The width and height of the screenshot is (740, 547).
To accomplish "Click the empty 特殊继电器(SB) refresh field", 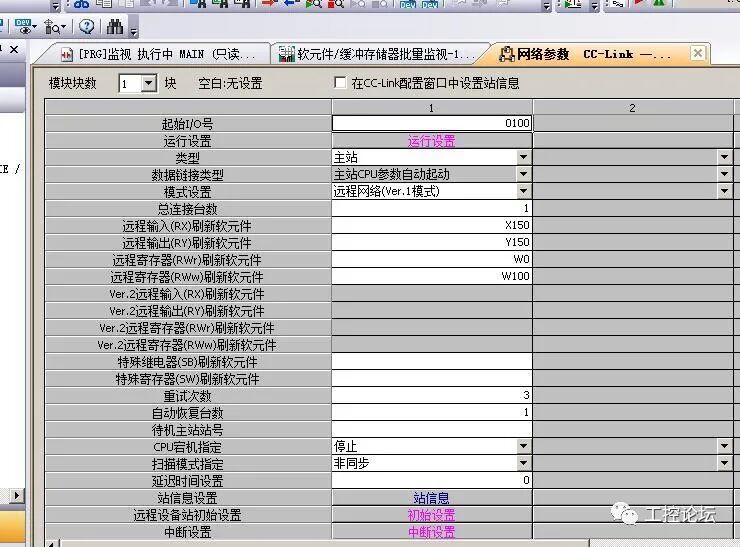I will pyautogui.click(x=432, y=362).
